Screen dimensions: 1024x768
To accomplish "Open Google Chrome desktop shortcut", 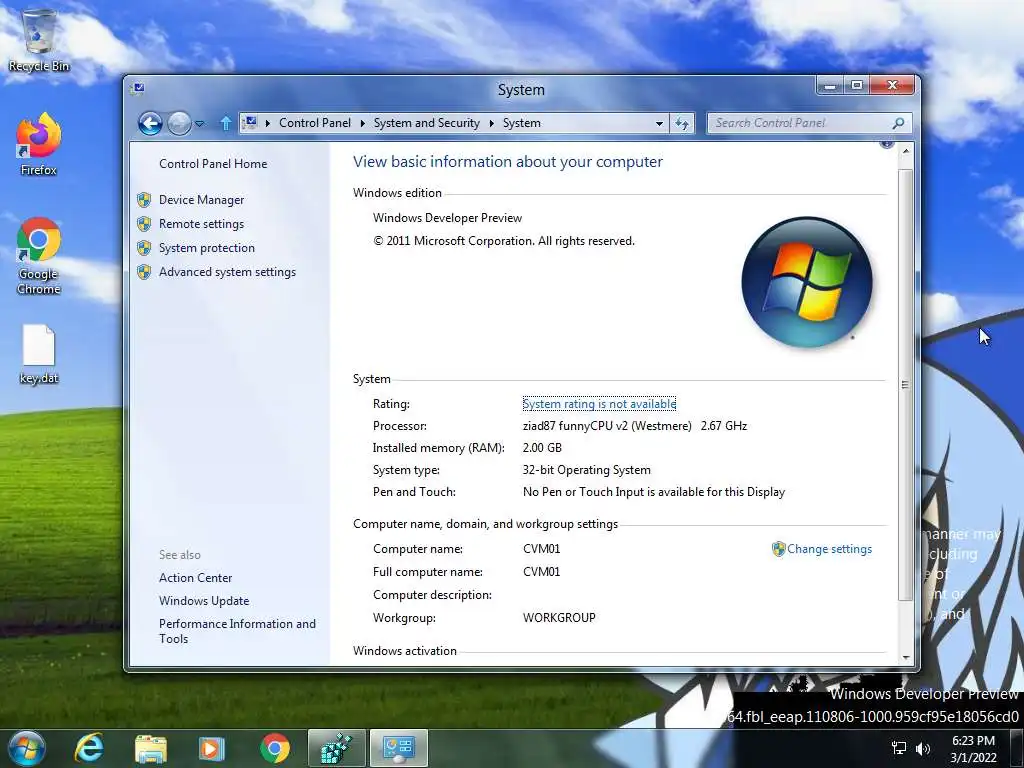I will [x=39, y=256].
